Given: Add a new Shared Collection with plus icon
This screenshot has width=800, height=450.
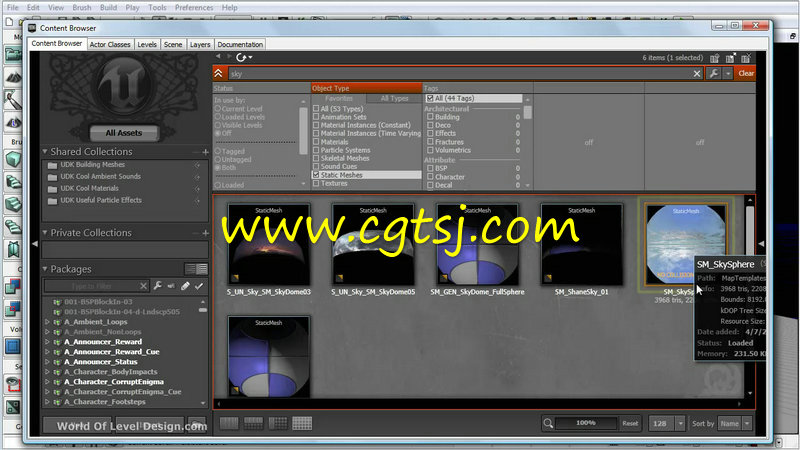Looking at the screenshot, I should pyautogui.click(x=205, y=152).
